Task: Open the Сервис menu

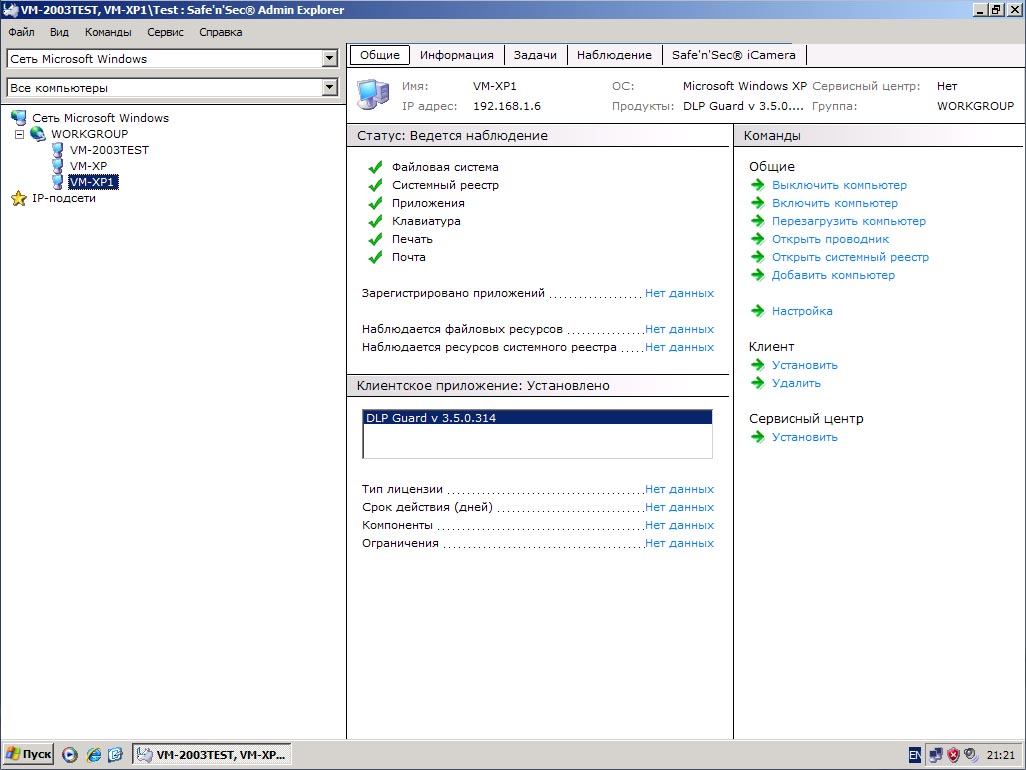Action: pyautogui.click(x=165, y=32)
